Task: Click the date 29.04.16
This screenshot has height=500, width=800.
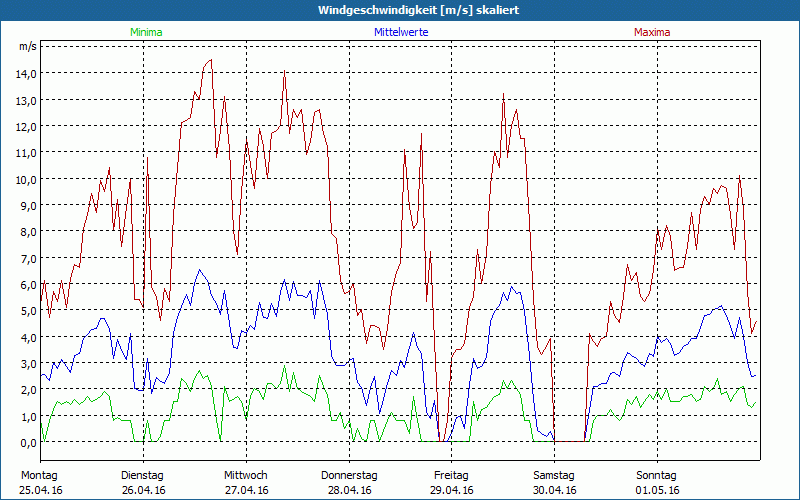Action: pos(453,490)
